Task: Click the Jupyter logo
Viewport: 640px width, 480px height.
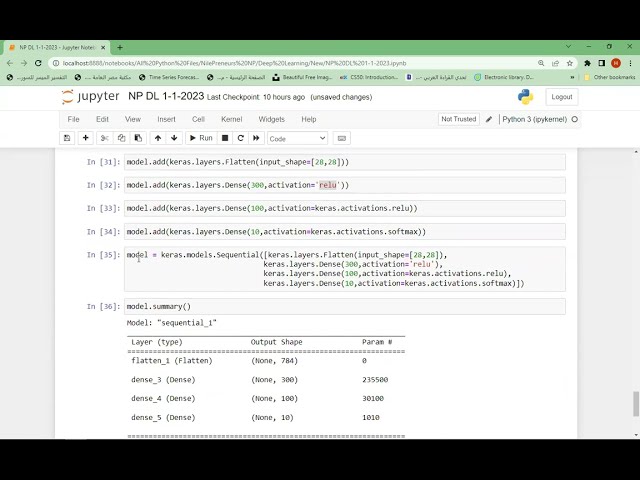Action: (90, 97)
